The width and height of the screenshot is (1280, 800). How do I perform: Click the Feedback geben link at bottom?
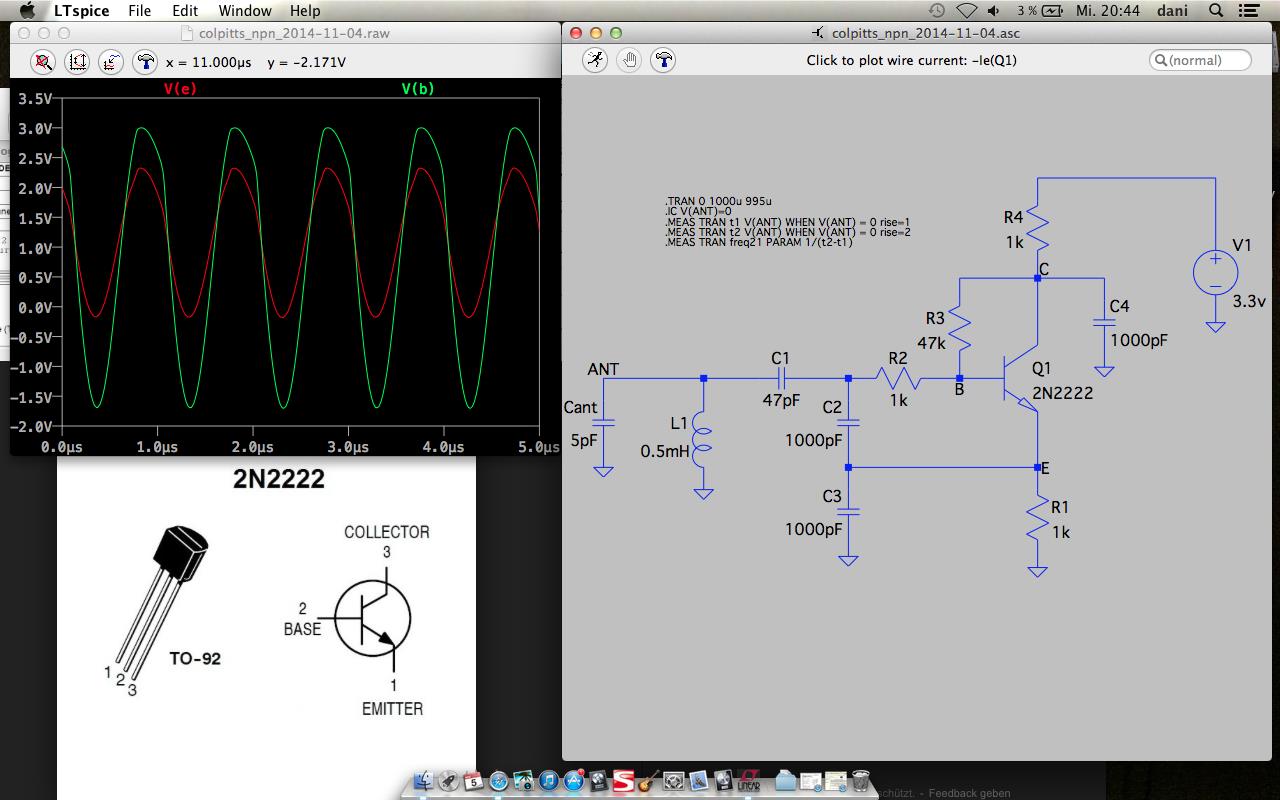tap(969, 793)
